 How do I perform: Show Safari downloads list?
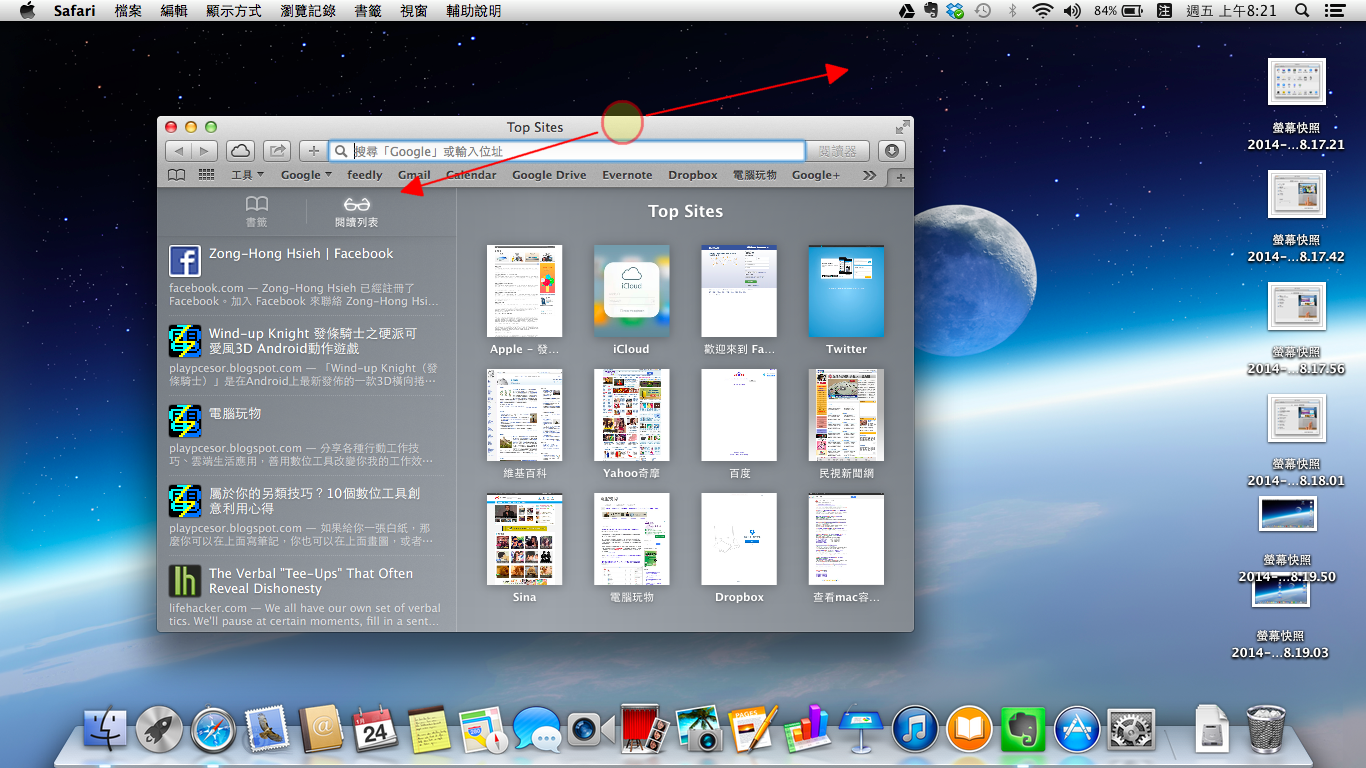[x=893, y=151]
